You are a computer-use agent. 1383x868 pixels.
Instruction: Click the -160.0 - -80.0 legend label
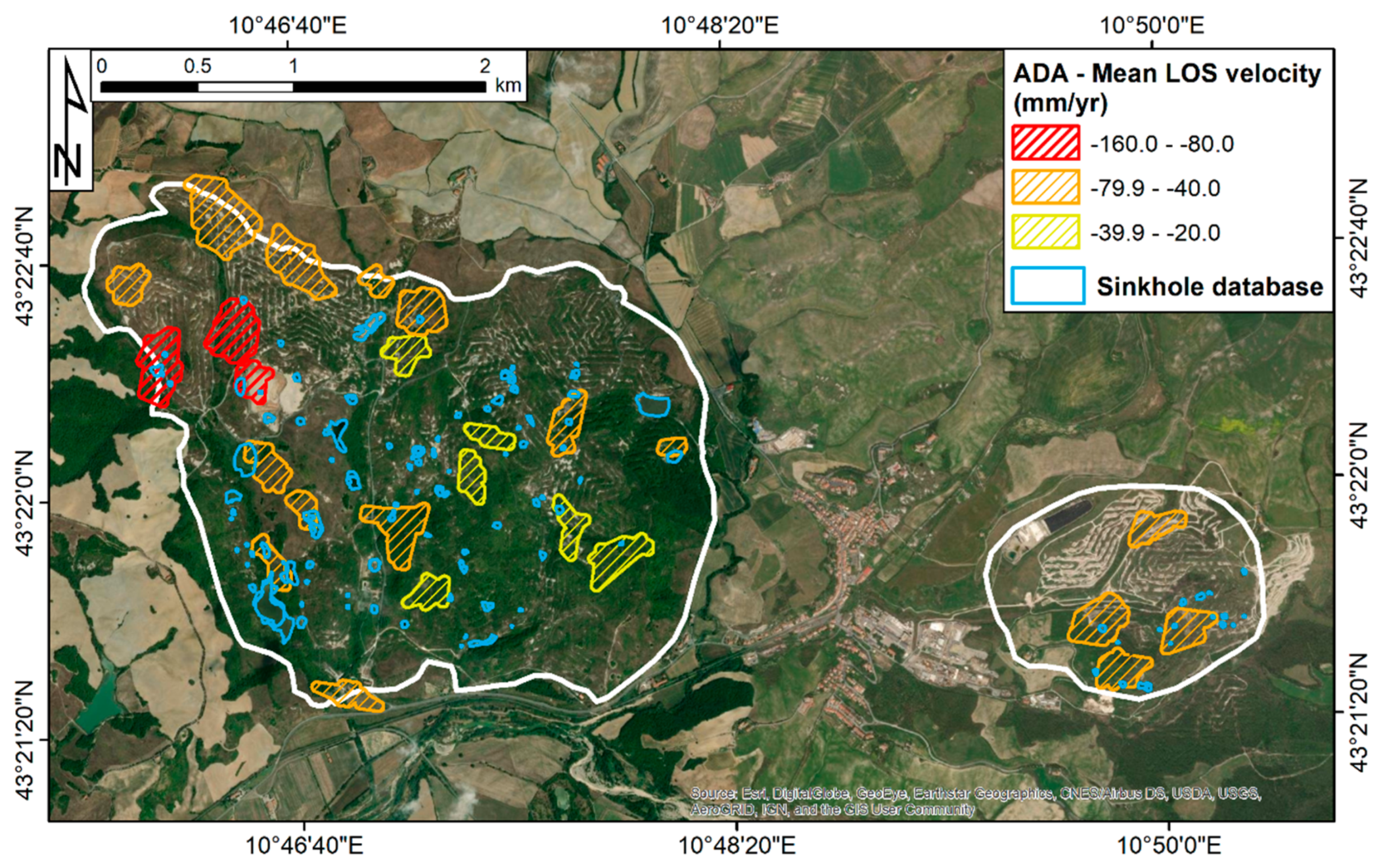point(1161,143)
